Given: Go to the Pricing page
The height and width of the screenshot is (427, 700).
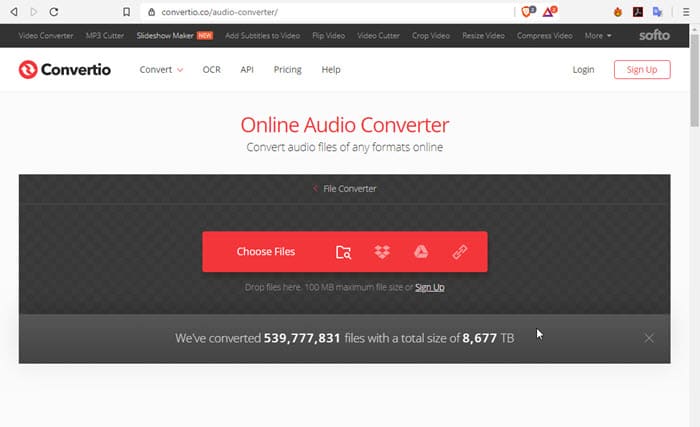Looking at the screenshot, I should 288,70.
